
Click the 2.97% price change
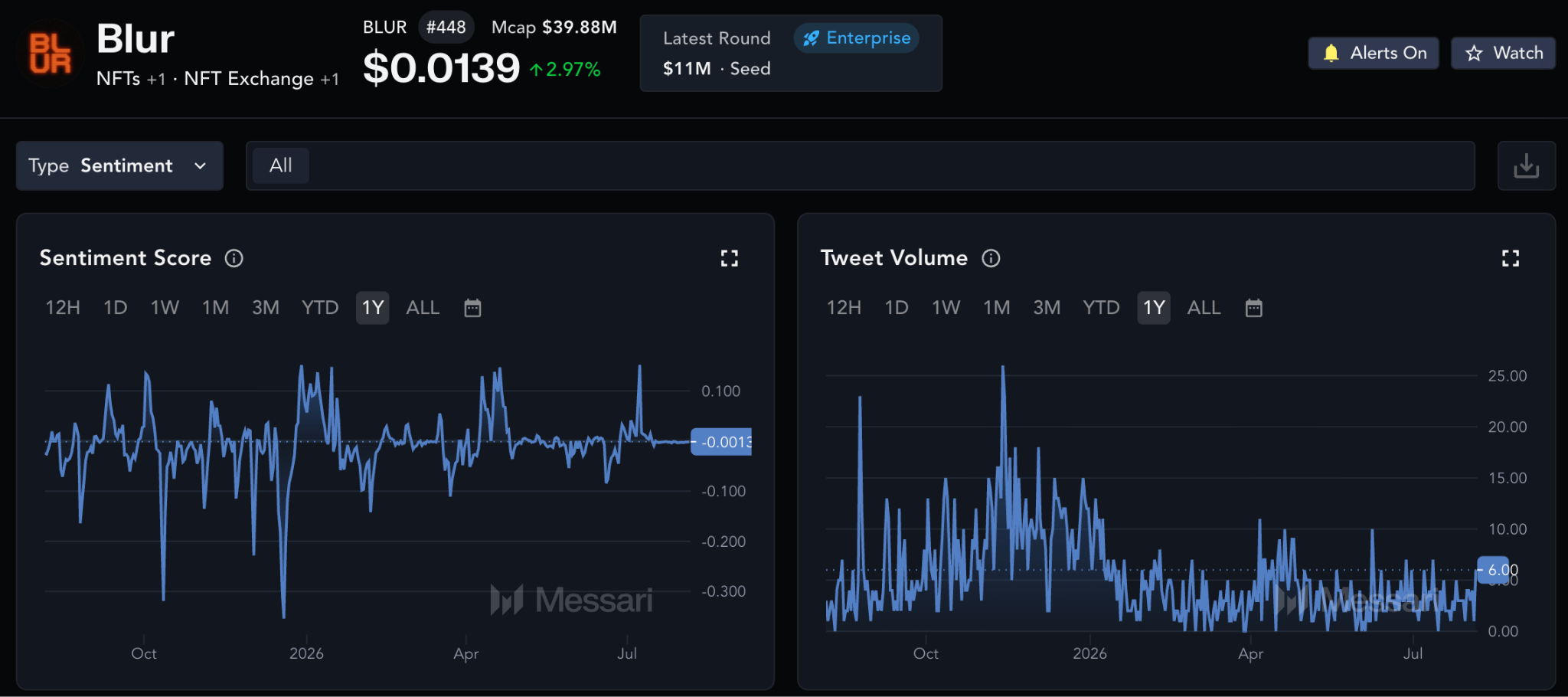point(565,70)
